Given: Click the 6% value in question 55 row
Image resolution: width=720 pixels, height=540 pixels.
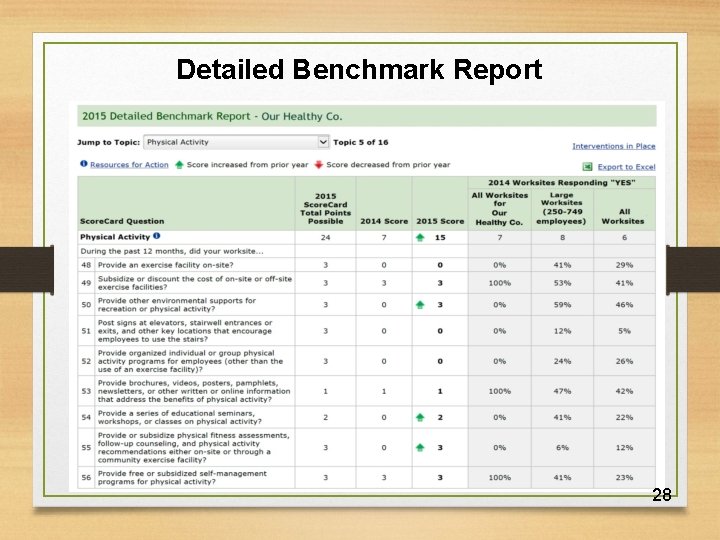Looking at the screenshot, I should (562, 447).
